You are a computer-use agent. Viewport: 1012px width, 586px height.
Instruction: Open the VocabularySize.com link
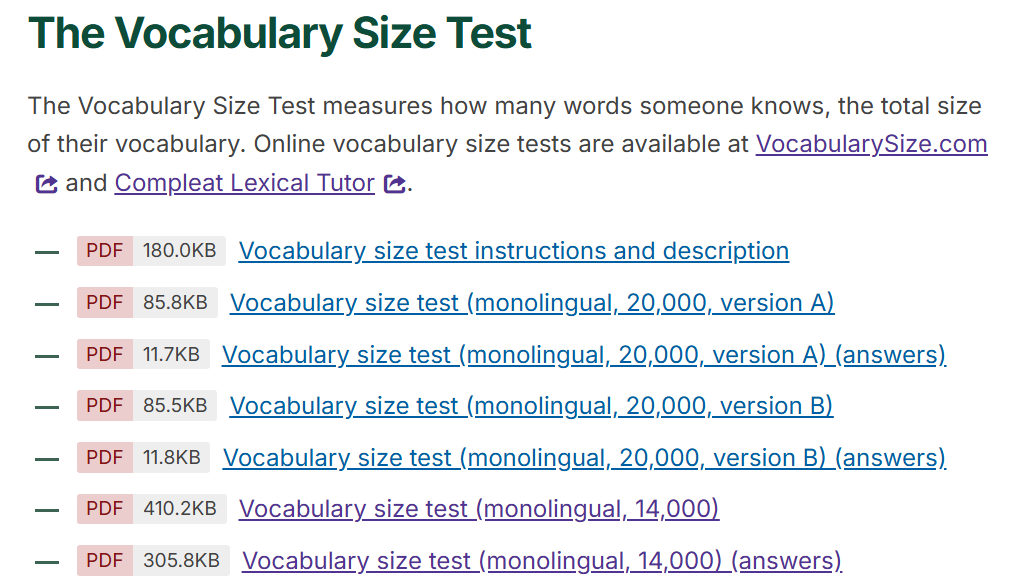(x=871, y=144)
